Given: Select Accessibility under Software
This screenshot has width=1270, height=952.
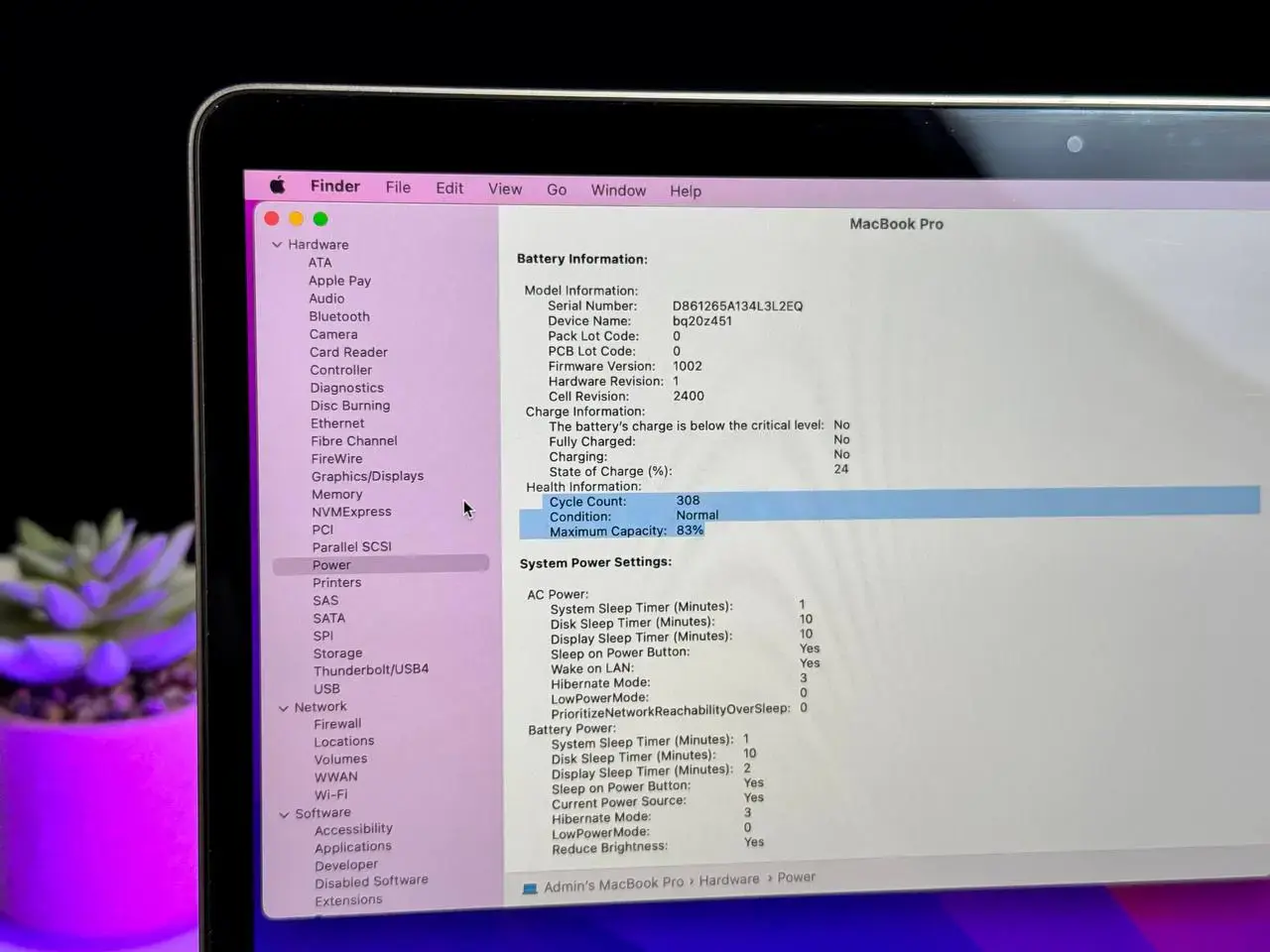Looking at the screenshot, I should pyautogui.click(x=353, y=829).
